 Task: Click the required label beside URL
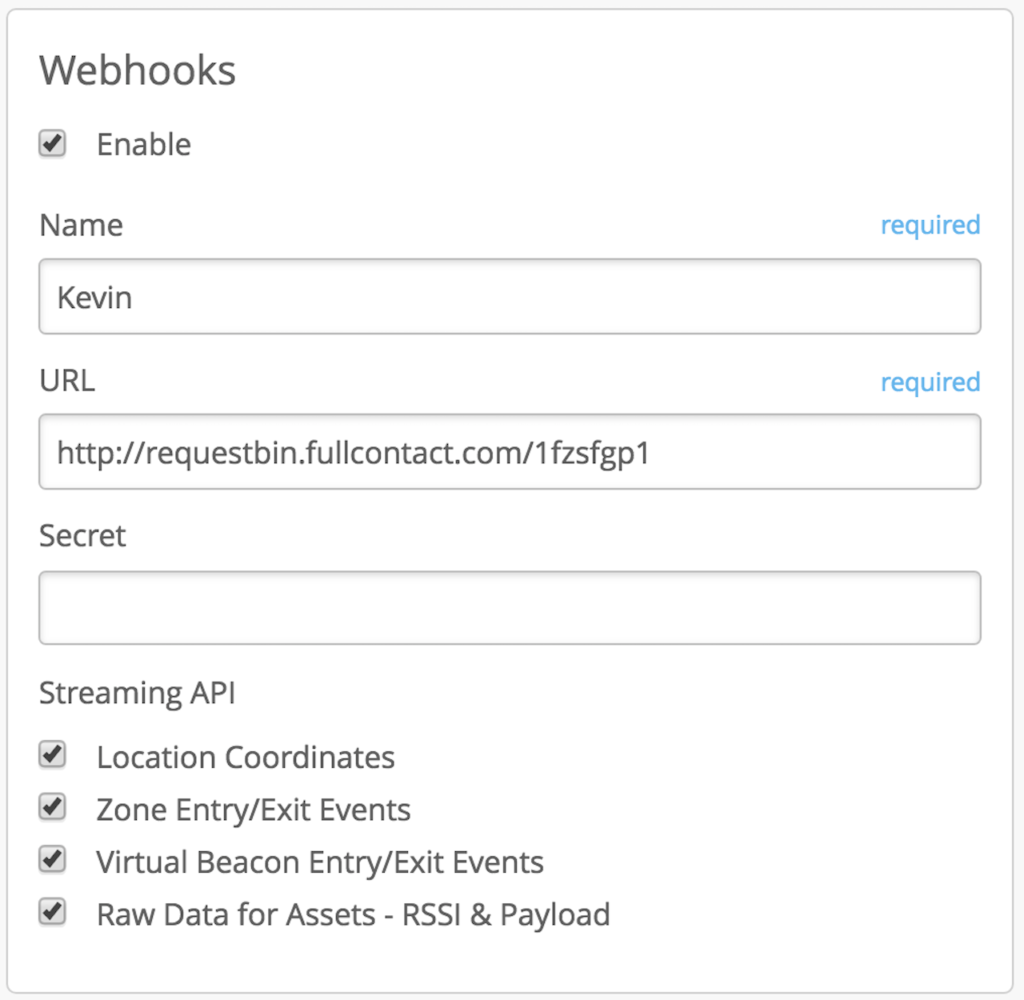point(930,381)
